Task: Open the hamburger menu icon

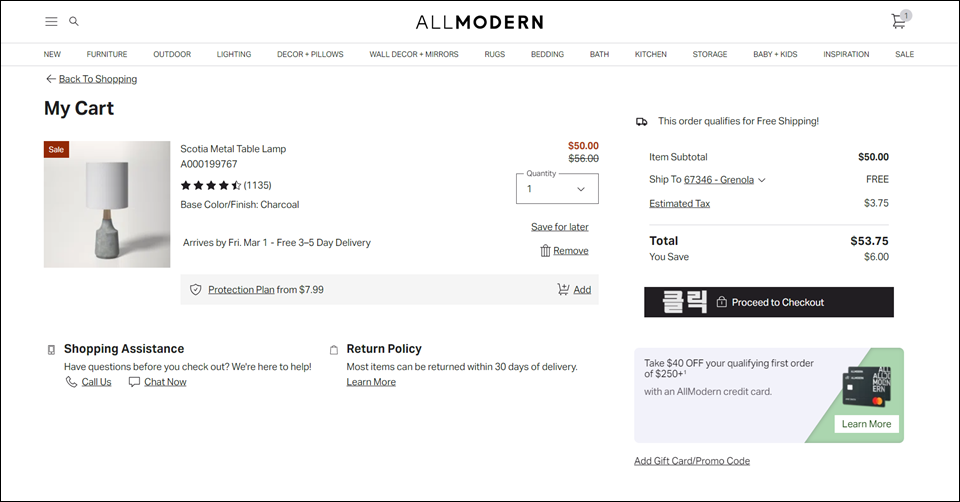Action: coord(51,21)
